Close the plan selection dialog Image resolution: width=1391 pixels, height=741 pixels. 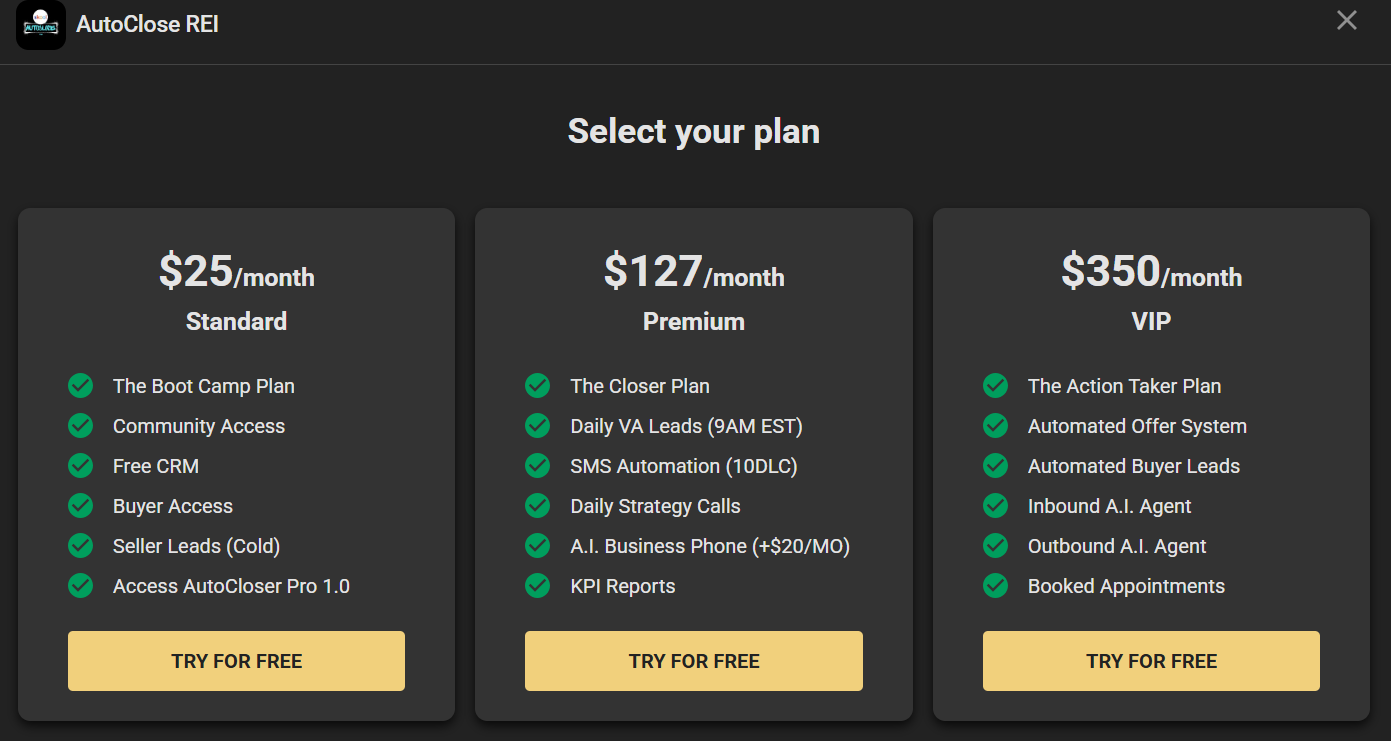1347,20
